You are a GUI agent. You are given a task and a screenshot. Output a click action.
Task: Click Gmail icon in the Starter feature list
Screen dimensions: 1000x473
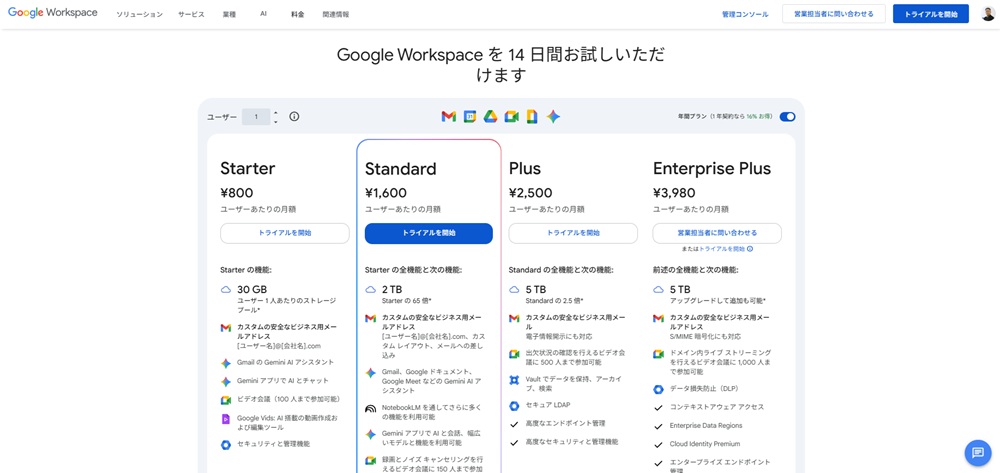225,328
